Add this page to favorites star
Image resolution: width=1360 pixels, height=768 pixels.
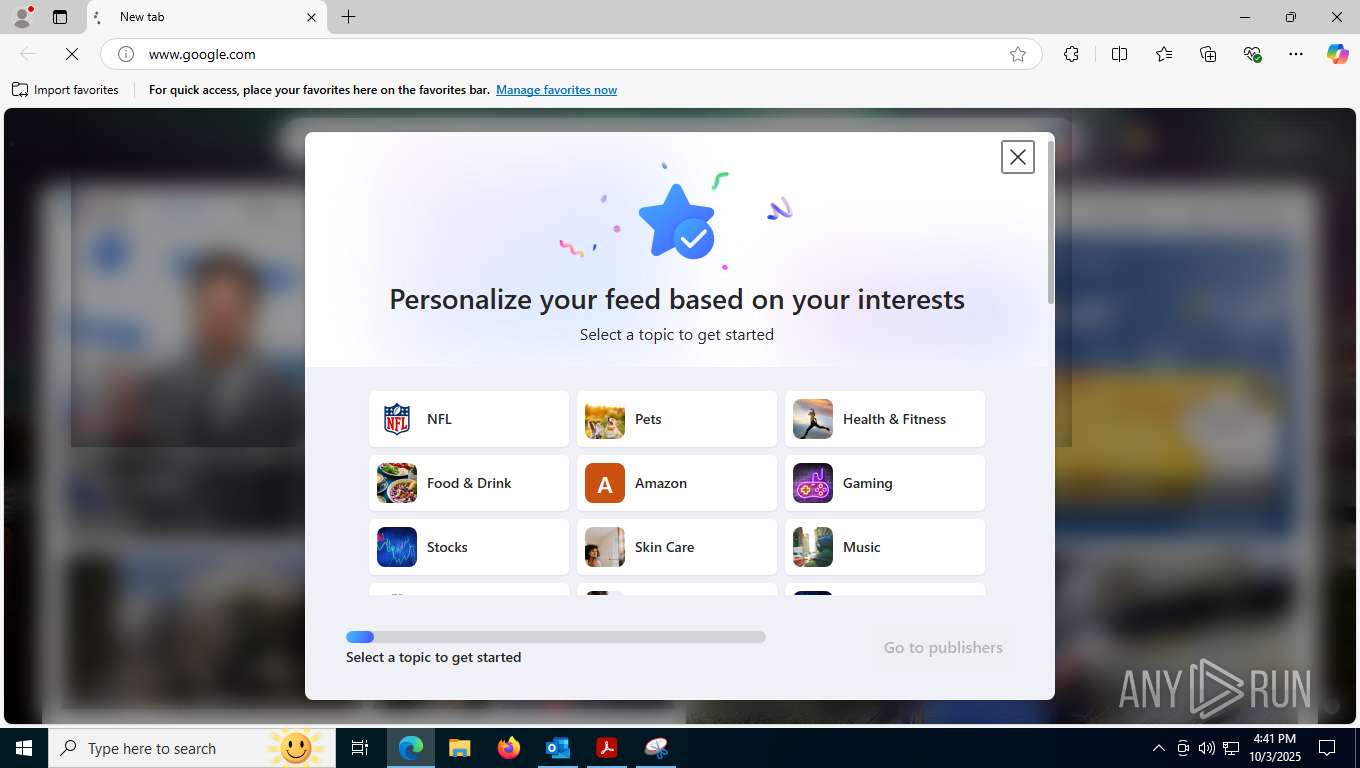(1018, 54)
